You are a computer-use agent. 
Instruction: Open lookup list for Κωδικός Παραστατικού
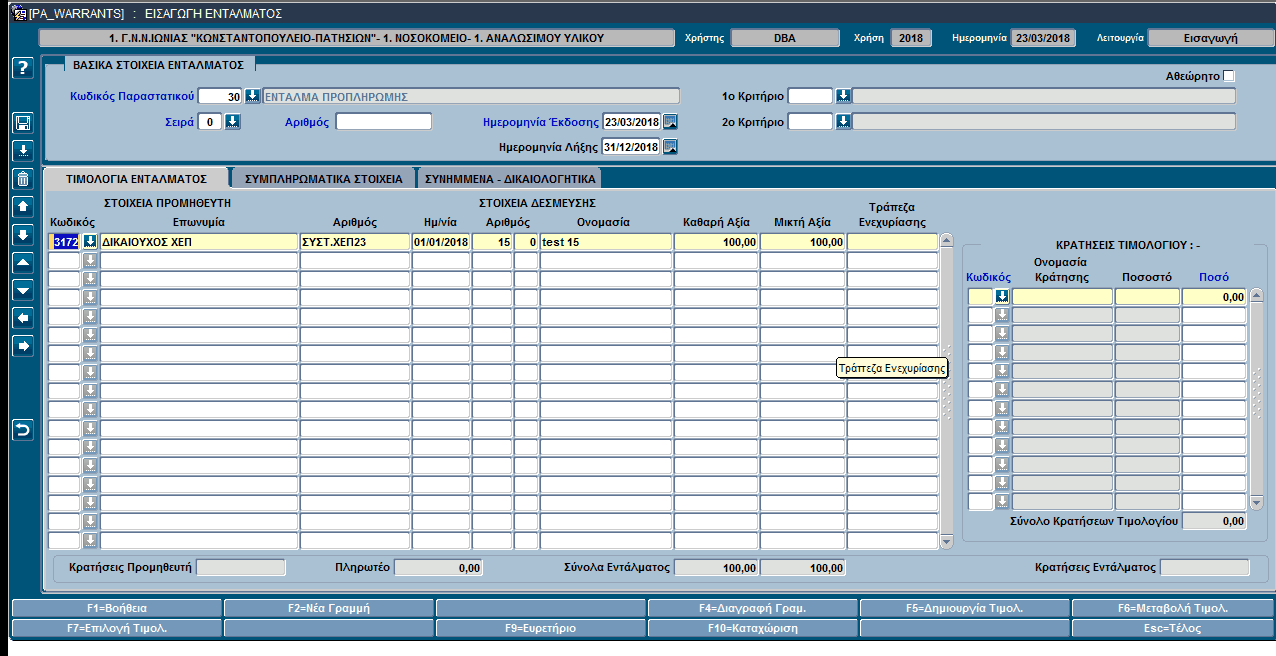click(x=253, y=96)
